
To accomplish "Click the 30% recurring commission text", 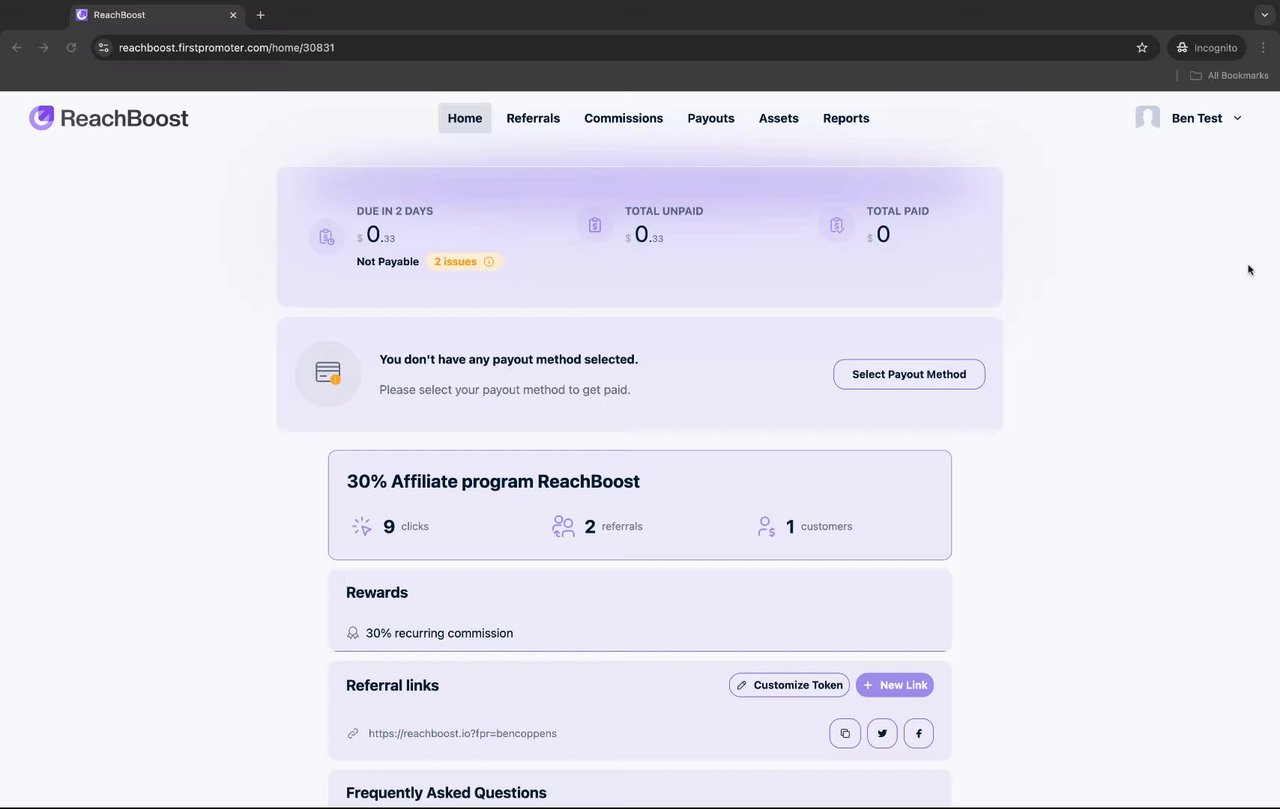I will [x=439, y=633].
